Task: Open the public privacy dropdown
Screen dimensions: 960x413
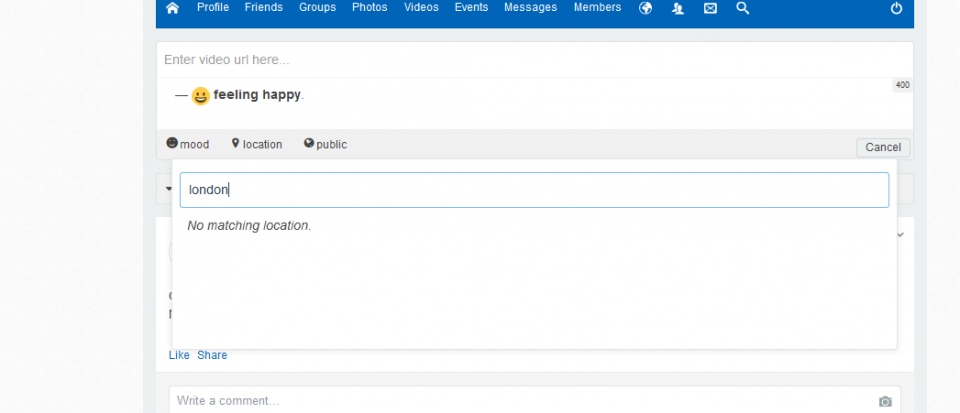Action: [325, 144]
